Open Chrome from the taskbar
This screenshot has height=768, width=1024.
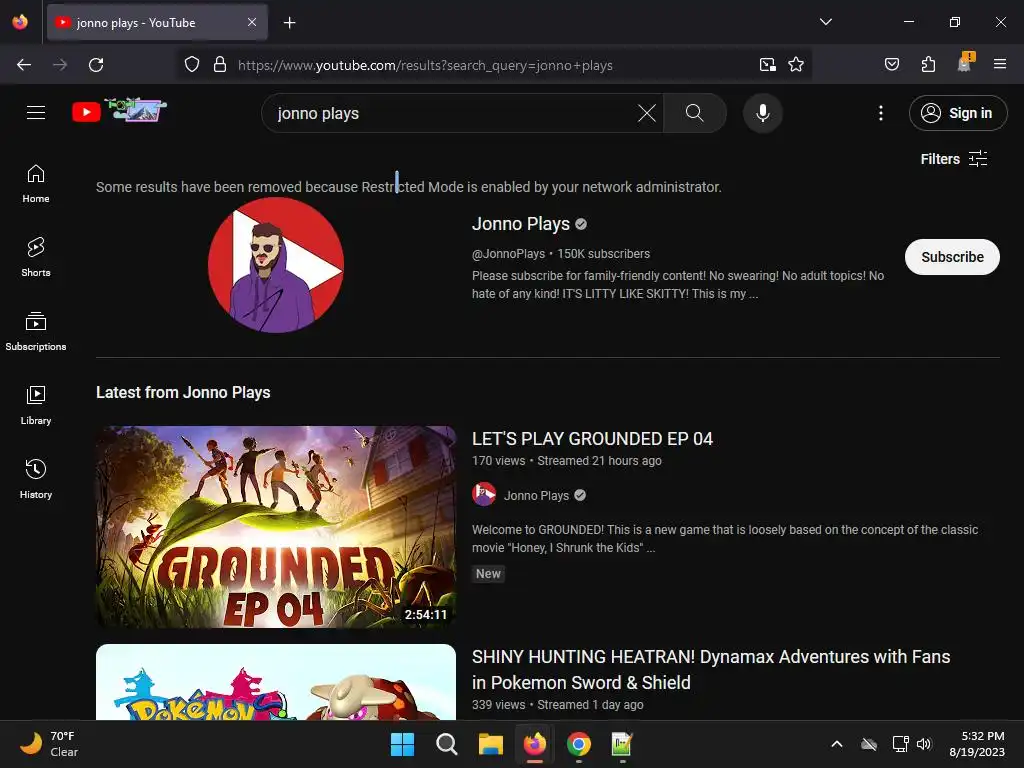click(579, 744)
